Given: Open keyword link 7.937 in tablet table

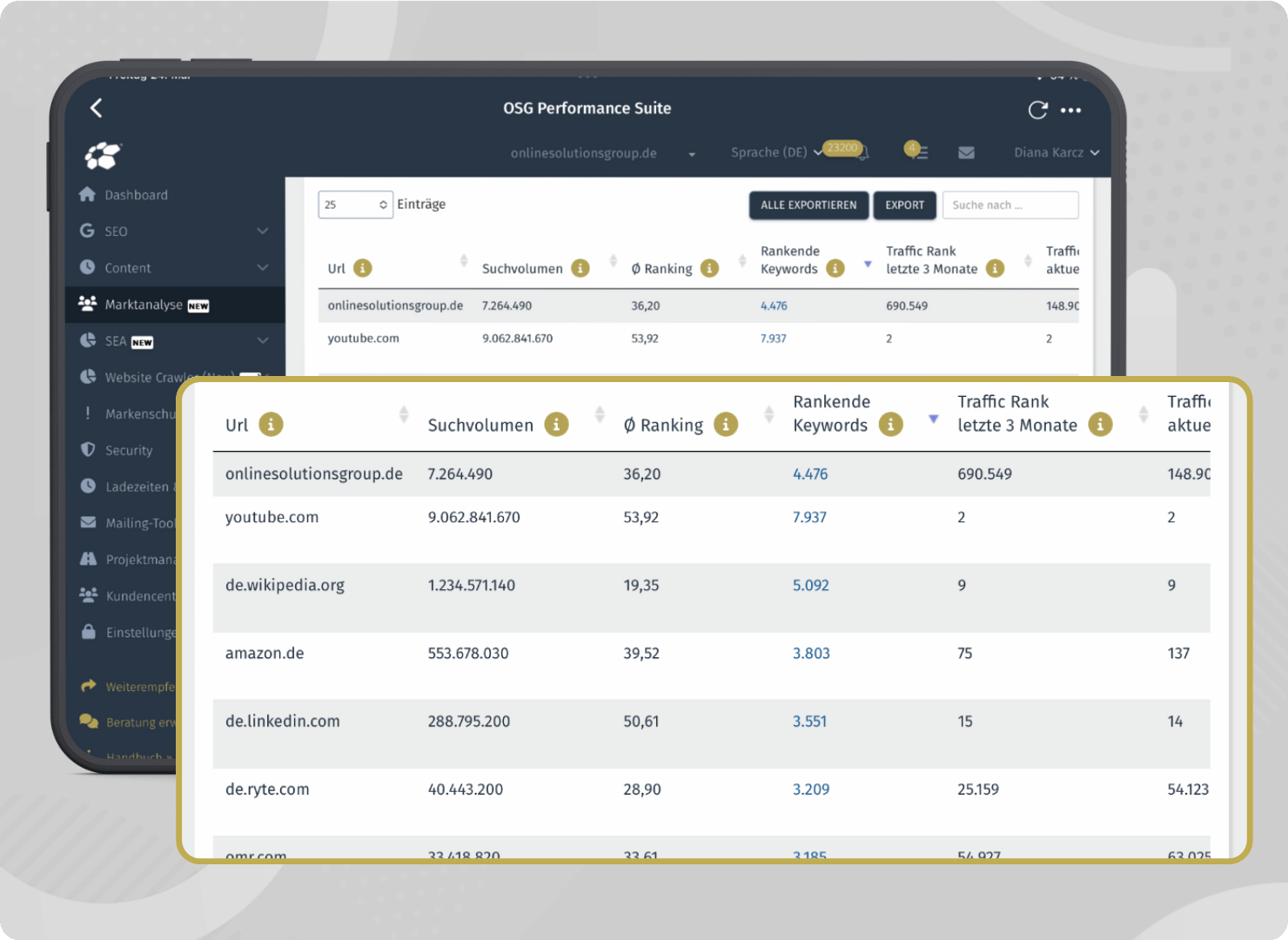Looking at the screenshot, I should pos(773,339).
